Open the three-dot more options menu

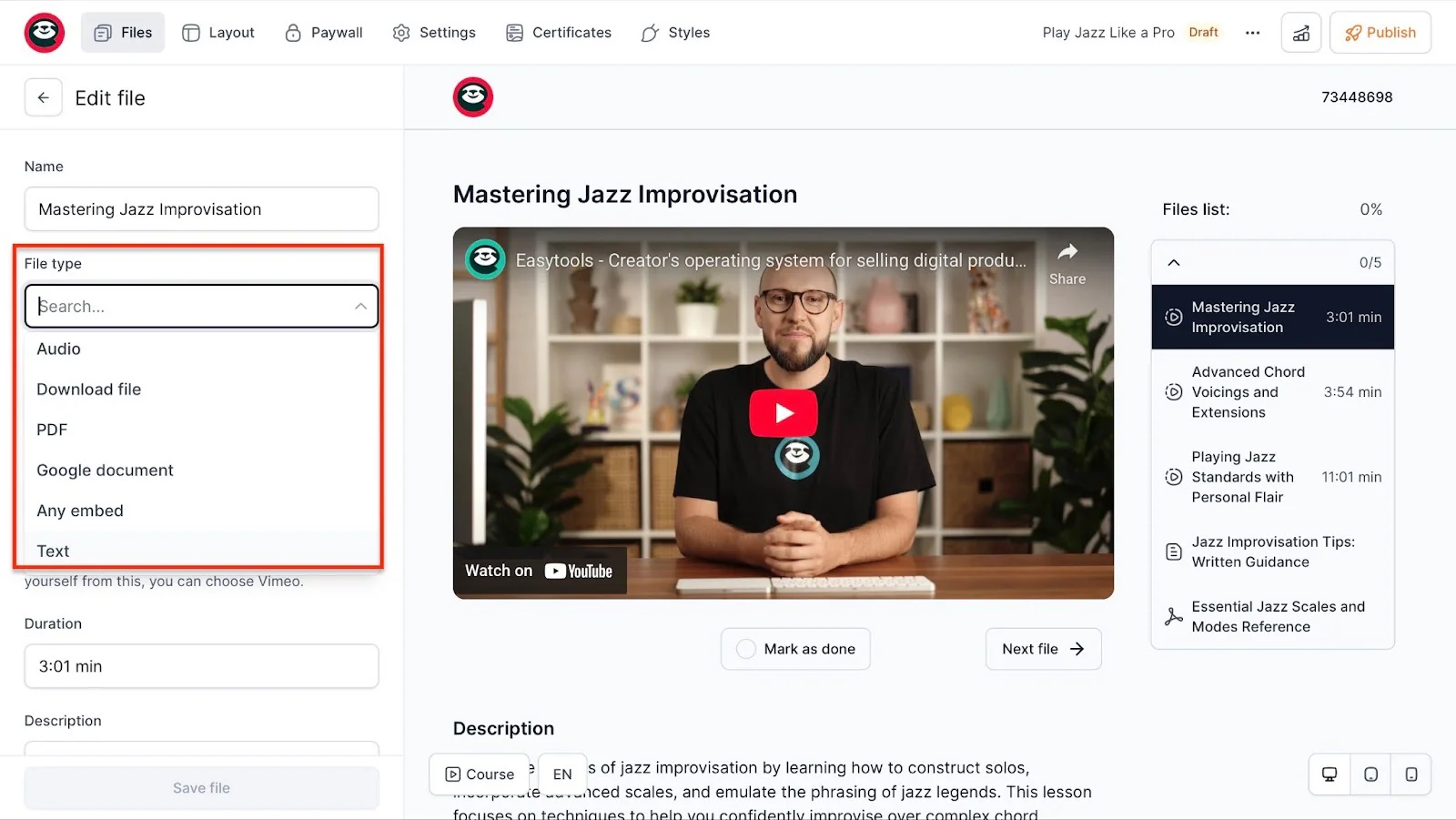click(1253, 33)
